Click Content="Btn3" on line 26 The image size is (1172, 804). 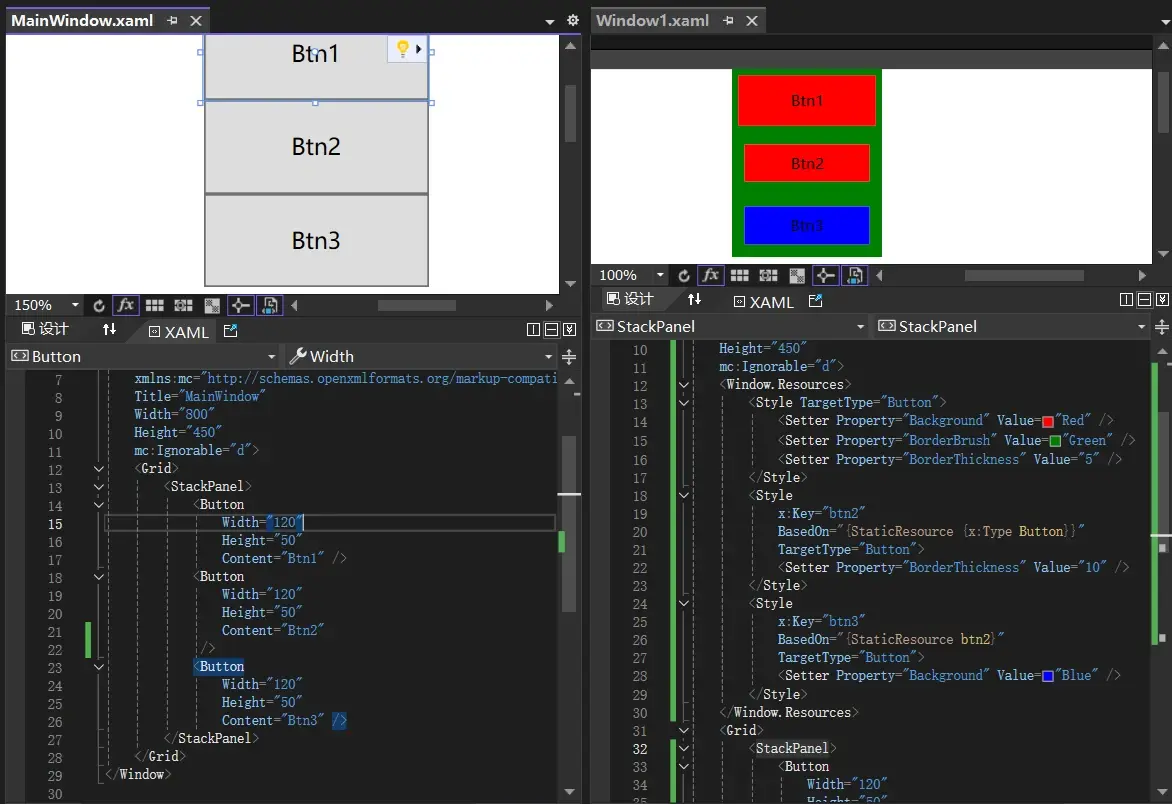273,720
